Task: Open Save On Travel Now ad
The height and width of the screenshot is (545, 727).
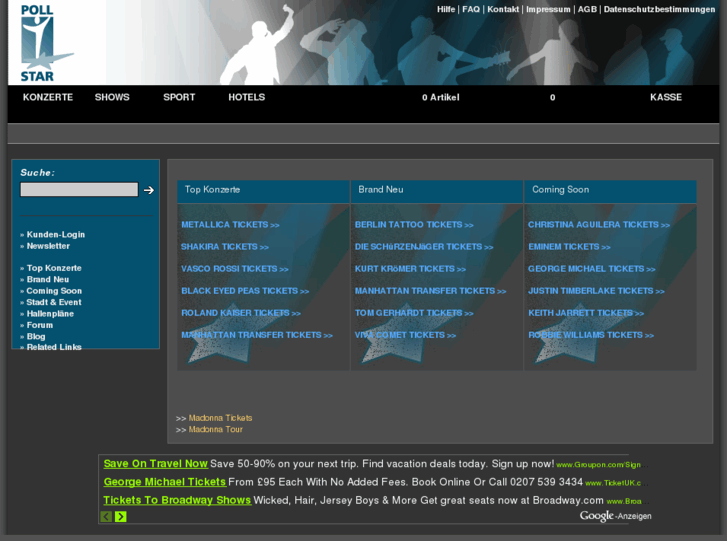Action: (x=155, y=463)
